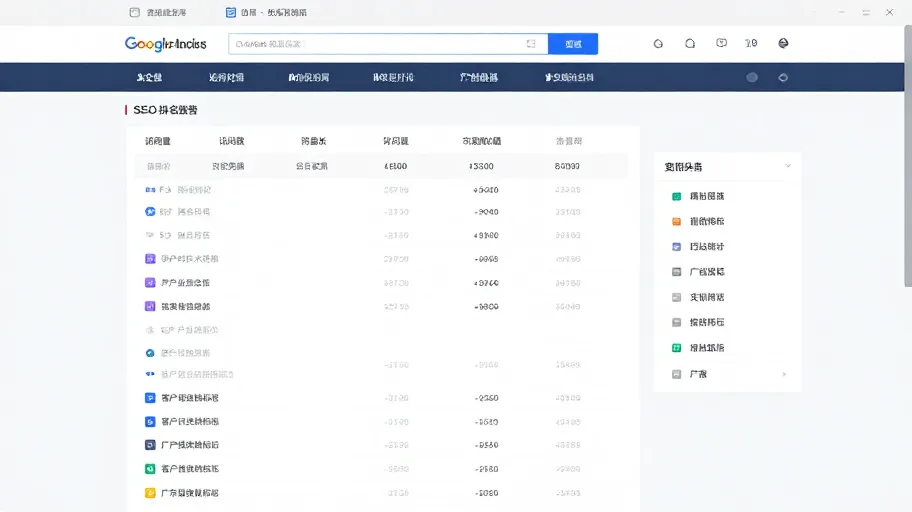Open the message box icon in the header
Image resolution: width=912 pixels, height=512 pixels.
(721, 43)
